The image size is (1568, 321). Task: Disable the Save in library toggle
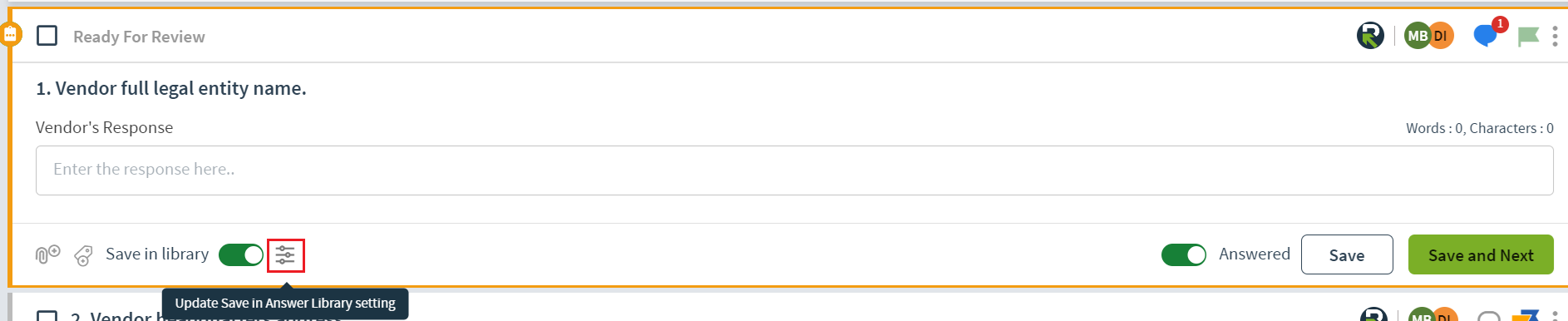point(241,255)
